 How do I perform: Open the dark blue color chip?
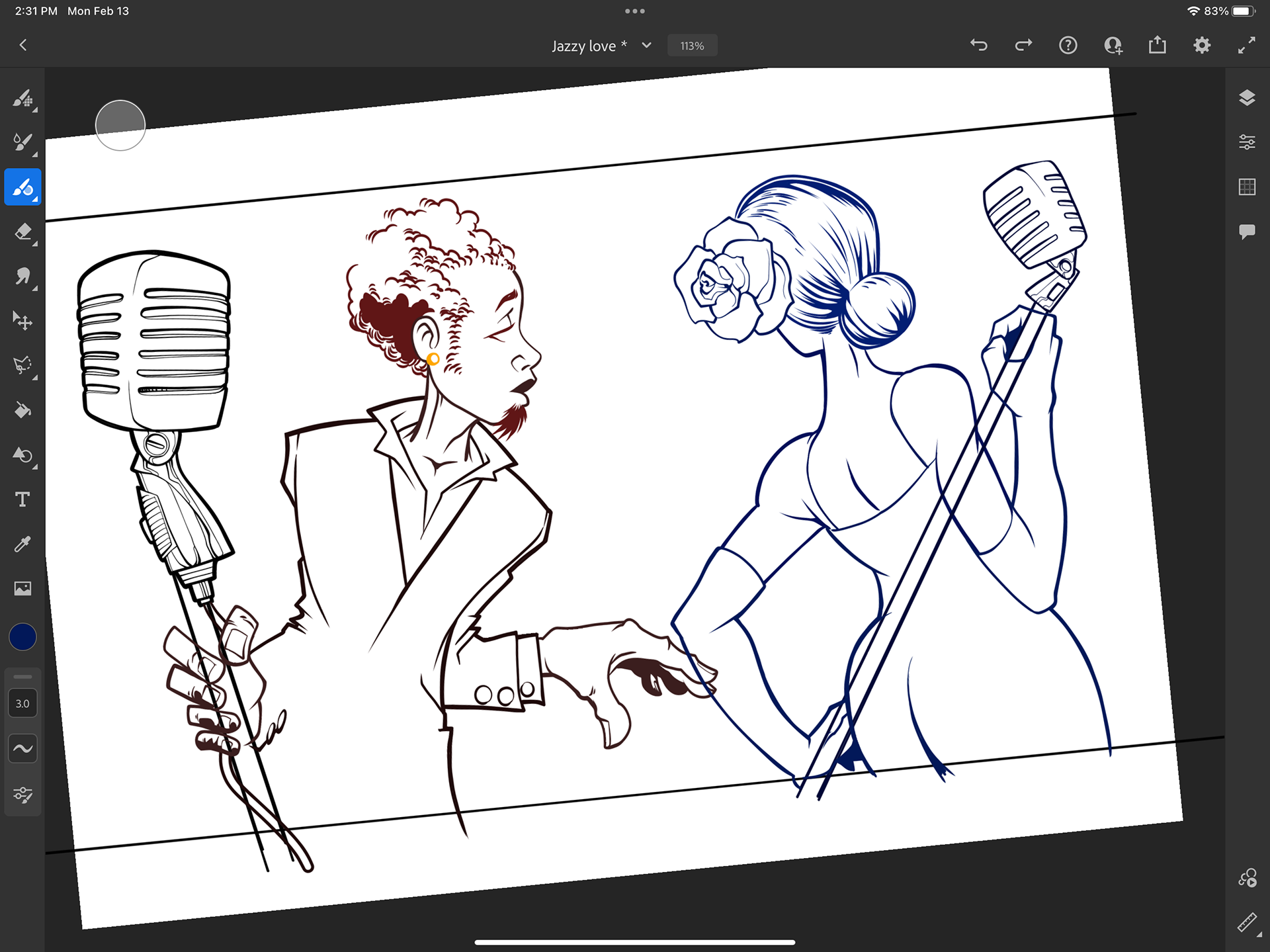pyautogui.click(x=22, y=637)
